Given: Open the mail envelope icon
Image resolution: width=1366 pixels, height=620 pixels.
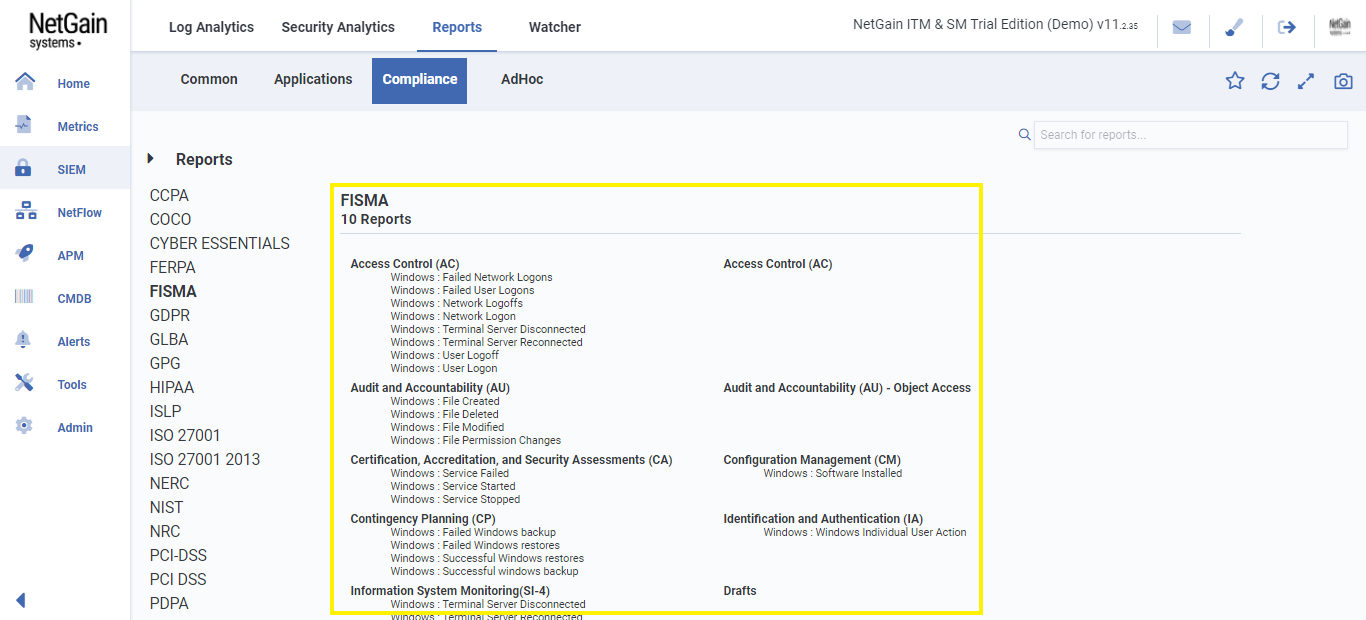Looking at the screenshot, I should coord(1182,27).
